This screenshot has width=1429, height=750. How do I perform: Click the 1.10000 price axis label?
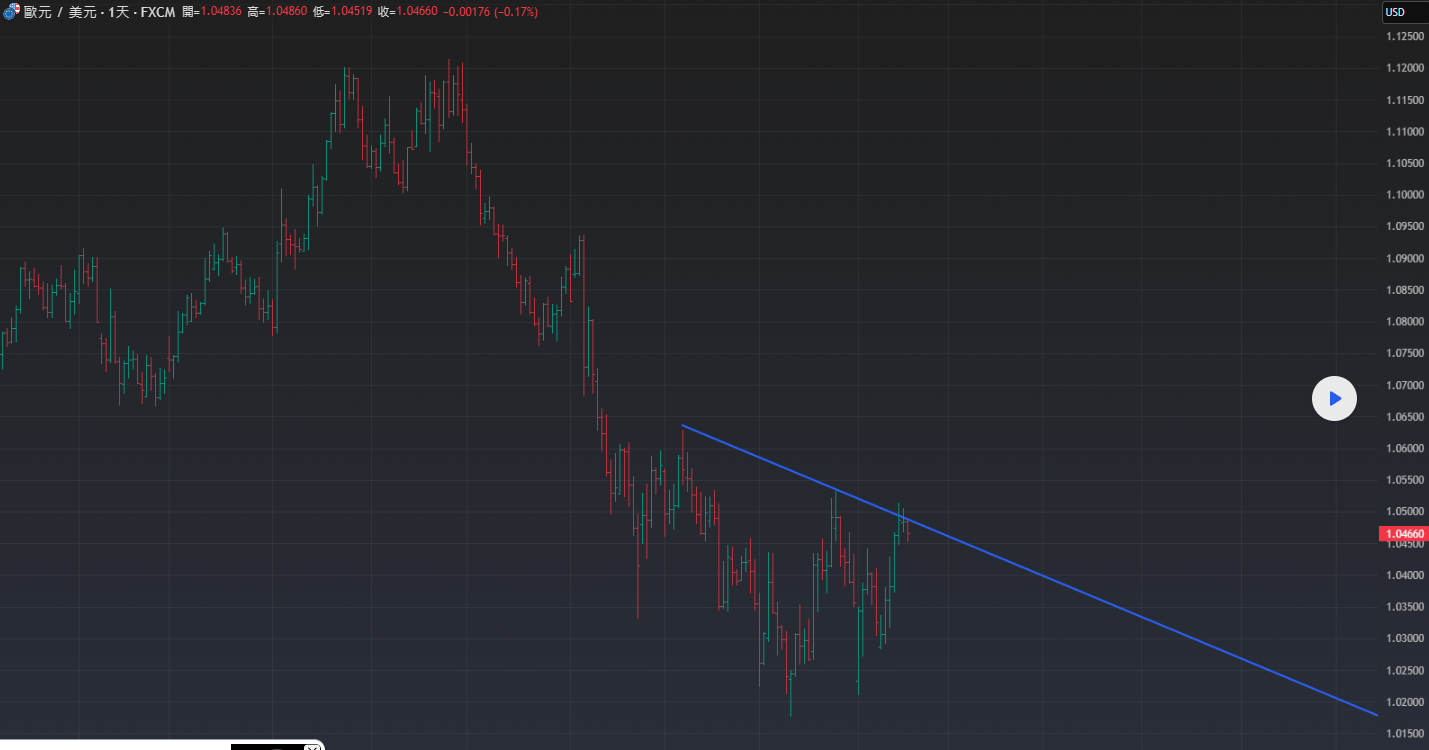click(x=1404, y=195)
